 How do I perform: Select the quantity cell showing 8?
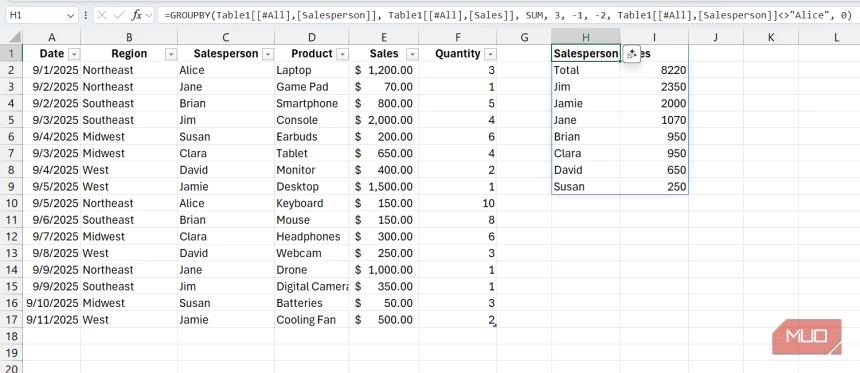pos(457,220)
